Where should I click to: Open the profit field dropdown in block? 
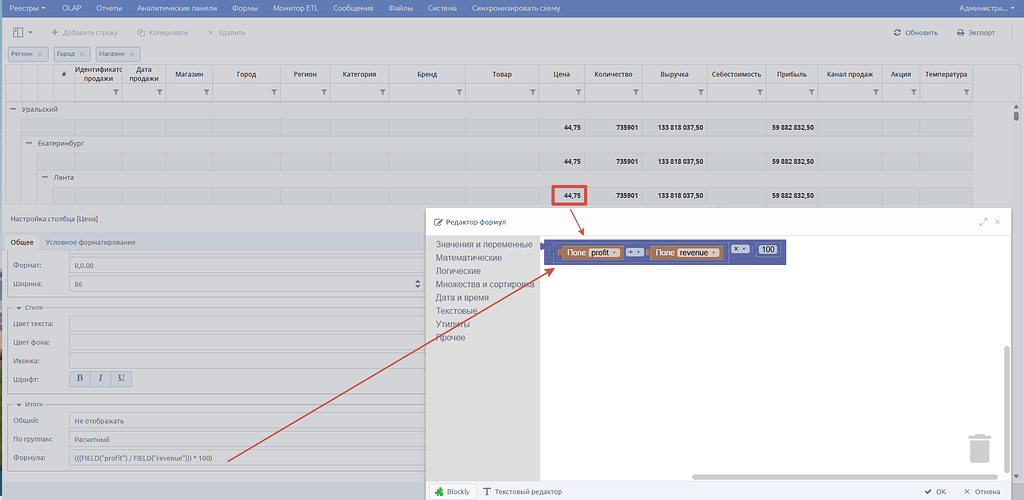tap(615, 253)
